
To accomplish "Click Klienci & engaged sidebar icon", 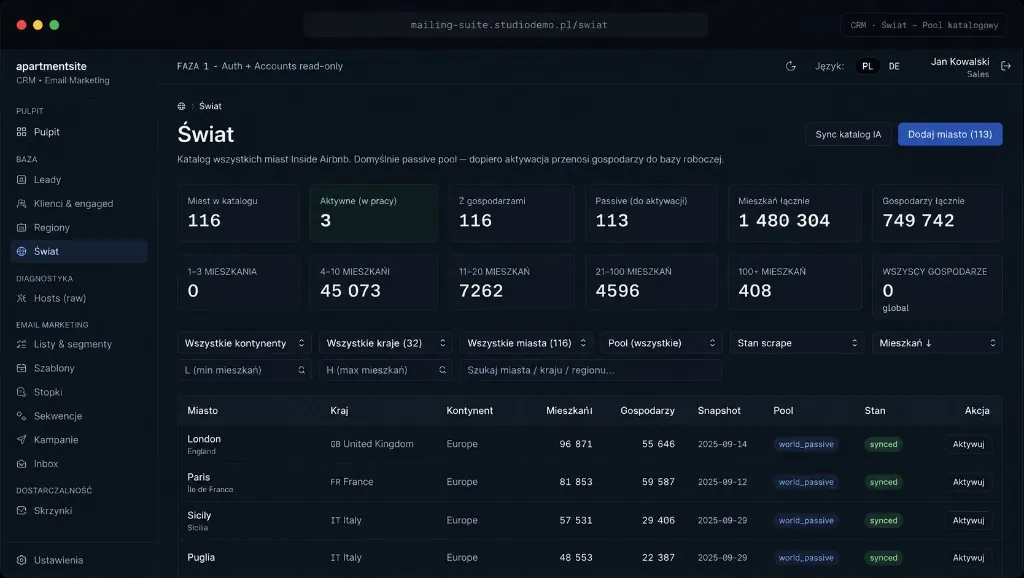I will (22, 204).
